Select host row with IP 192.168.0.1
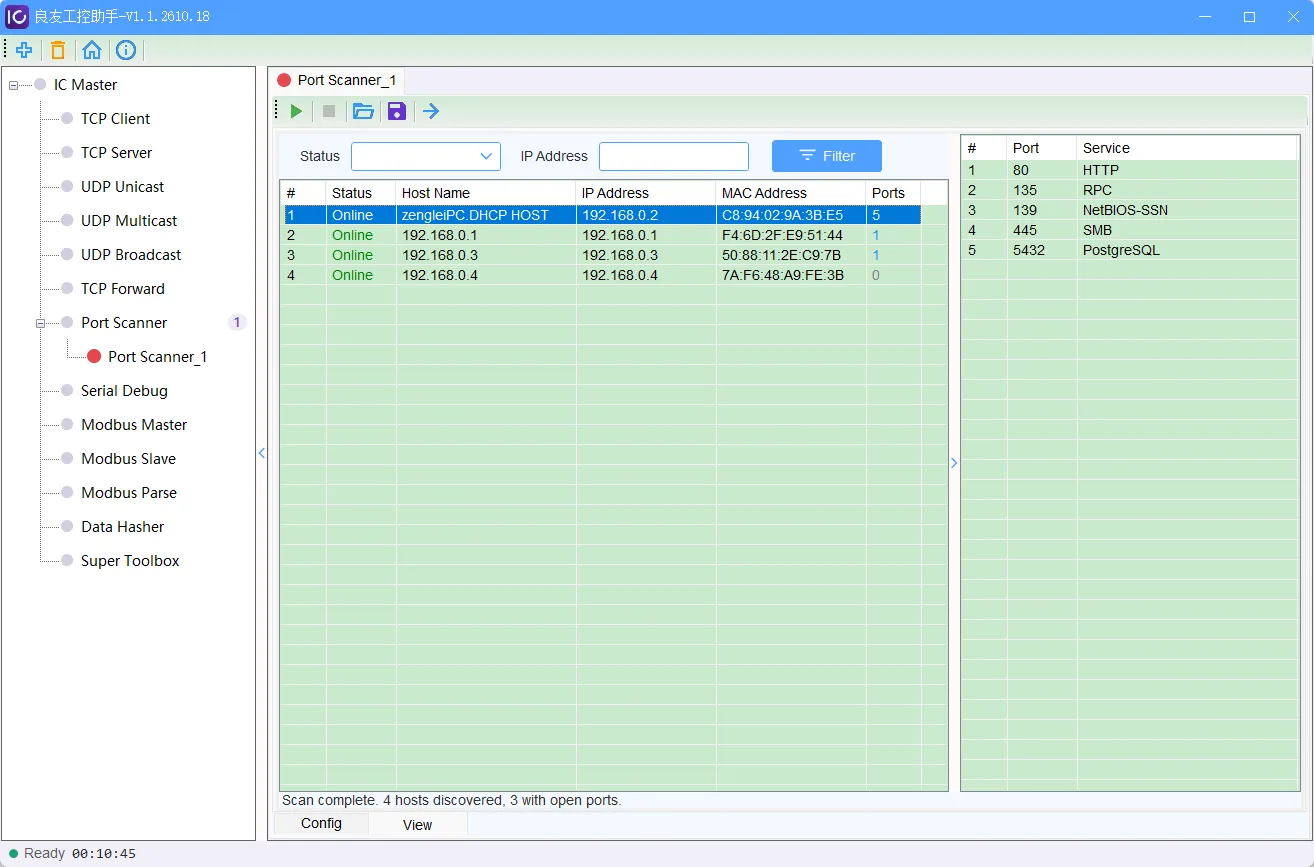Image resolution: width=1314 pixels, height=867 pixels. click(x=601, y=235)
